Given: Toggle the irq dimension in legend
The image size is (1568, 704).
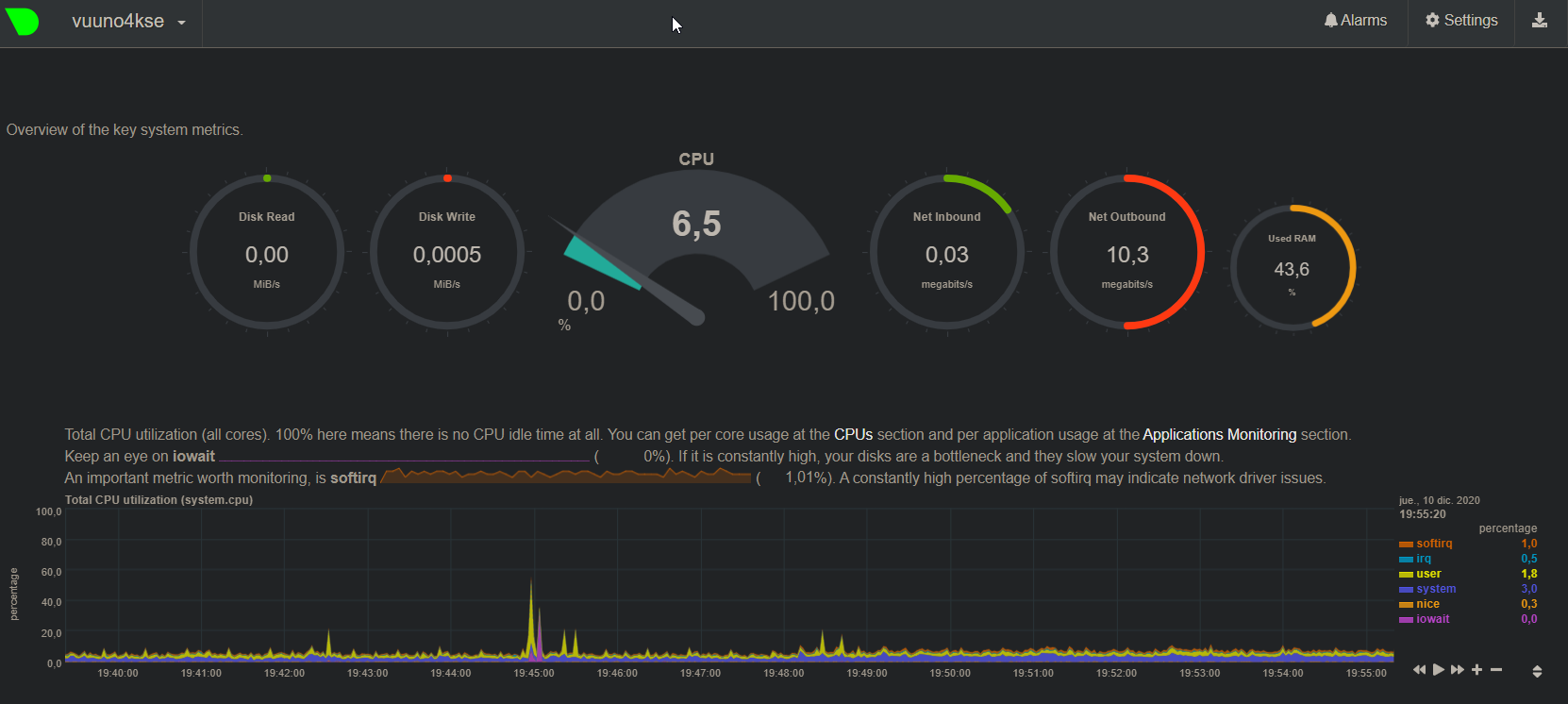Looking at the screenshot, I should point(1424,559).
